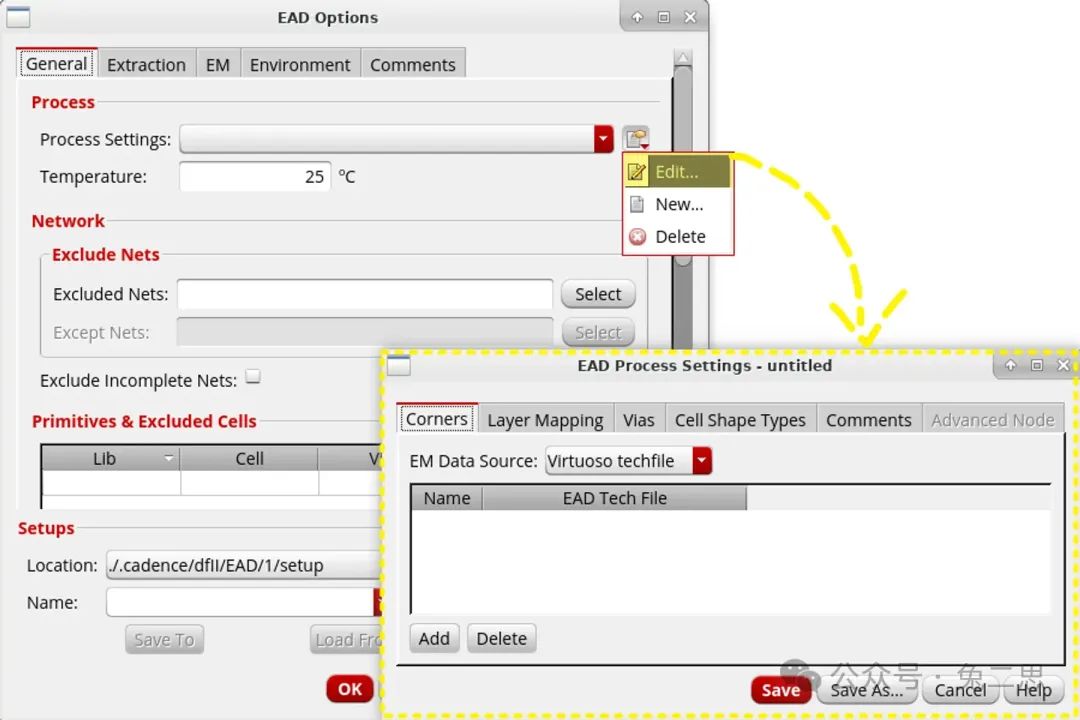The width and height of the screenshot is (1080, 720).
Task: Toggle the Exclude Incomplete Nets checkbox
Action: pyautogui.click(x=253, y=377)
